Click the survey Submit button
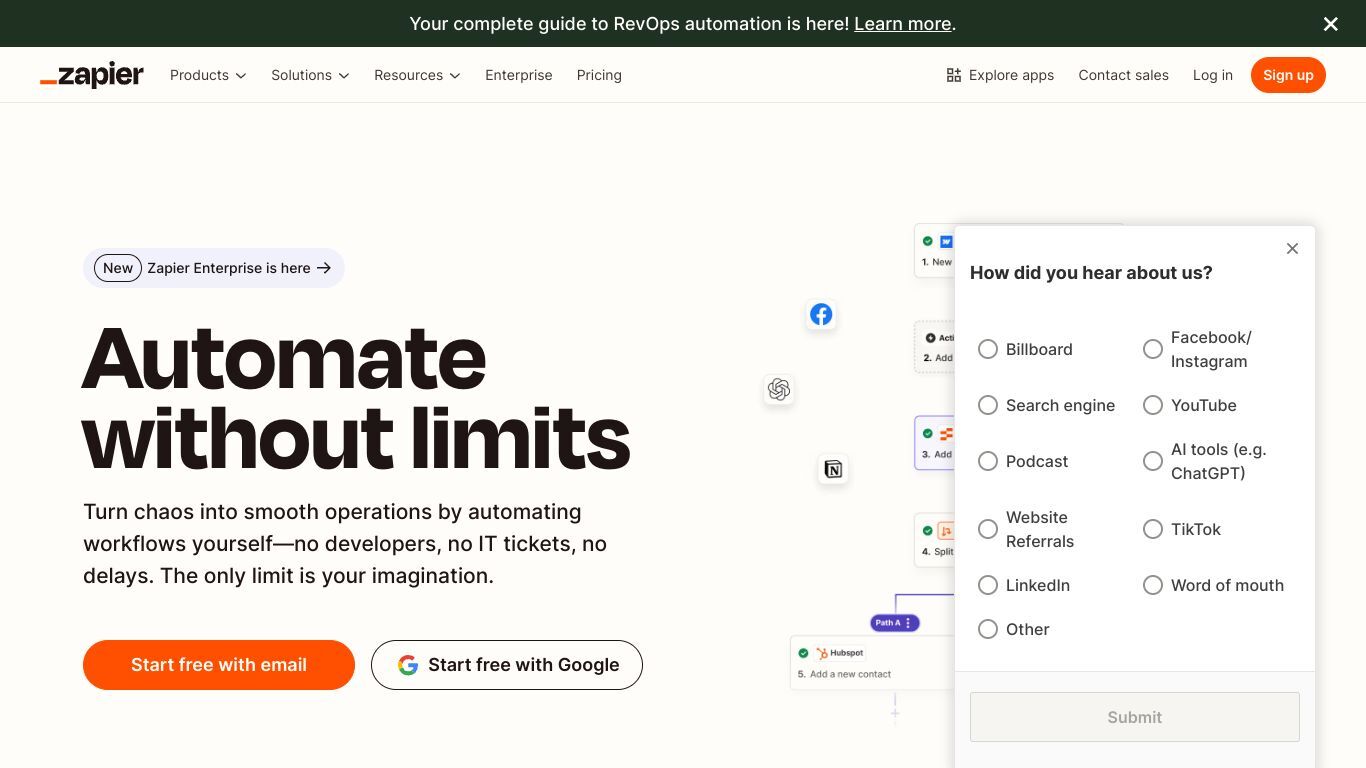The image size is (1366, 768). (1135, 717)
